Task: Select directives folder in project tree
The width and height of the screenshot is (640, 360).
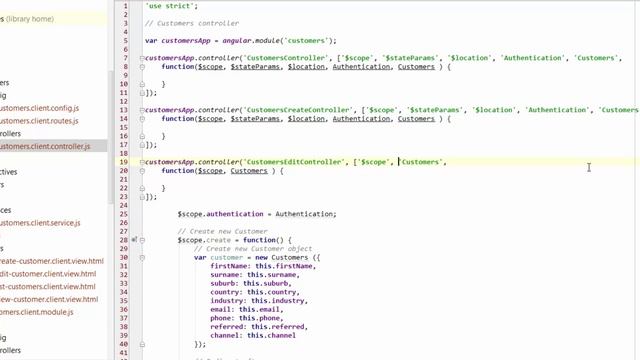Action: coord(9,172)
